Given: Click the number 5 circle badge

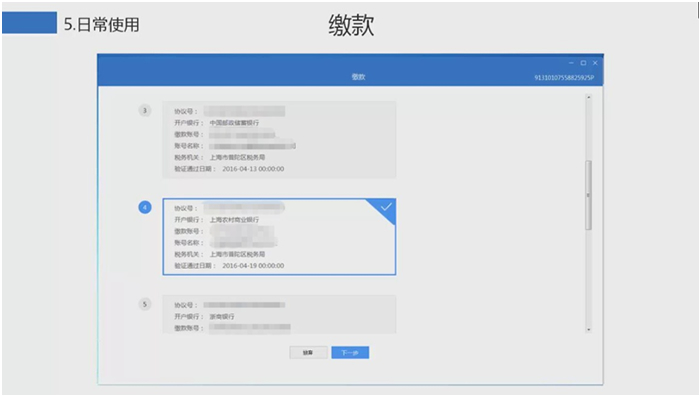Looking at the screenshot, I should (x=145, y=304).
